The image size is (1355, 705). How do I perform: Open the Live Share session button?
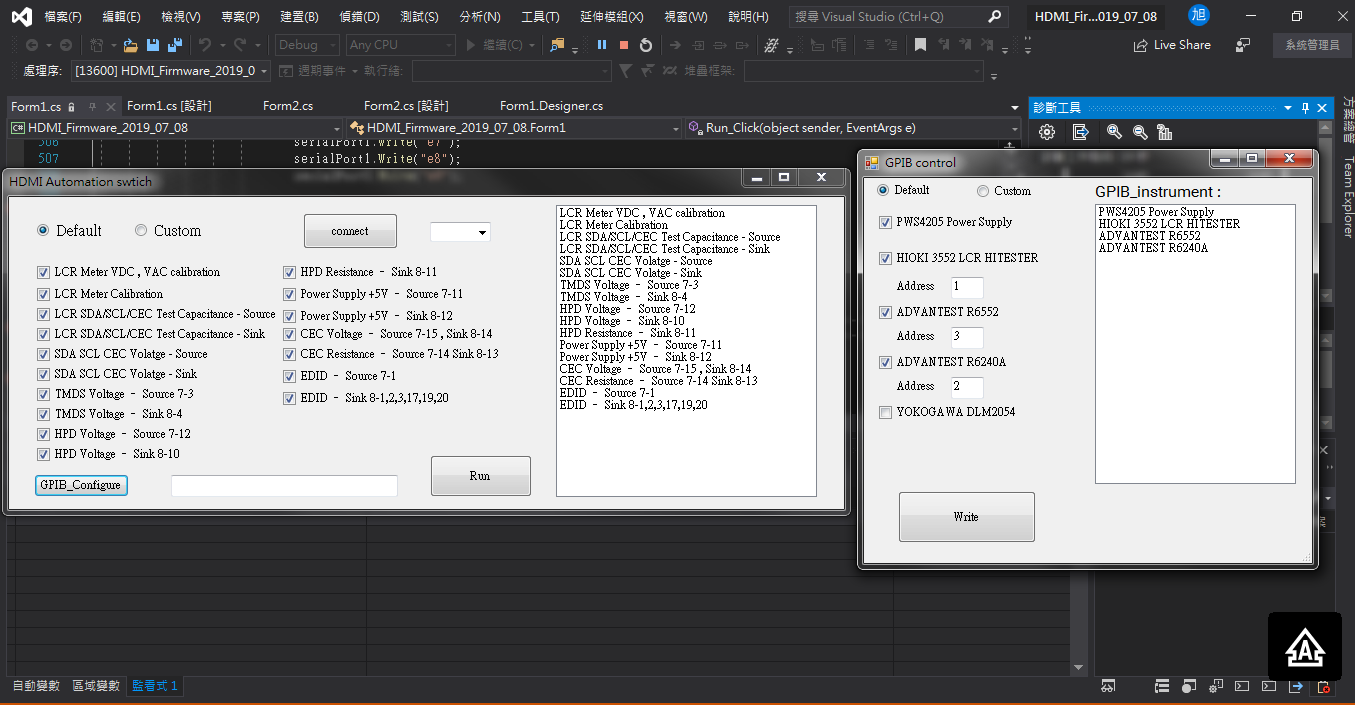1171,45
